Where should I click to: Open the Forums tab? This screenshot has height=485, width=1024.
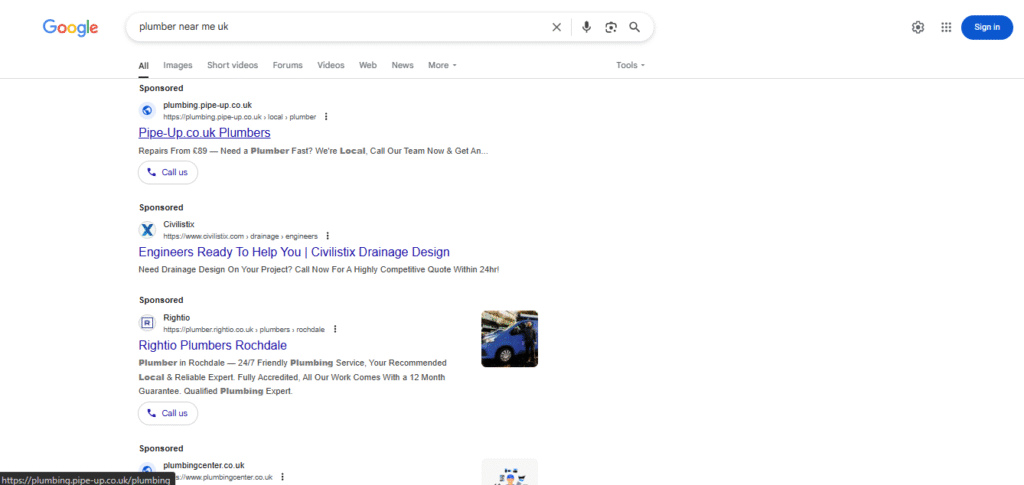287,65
